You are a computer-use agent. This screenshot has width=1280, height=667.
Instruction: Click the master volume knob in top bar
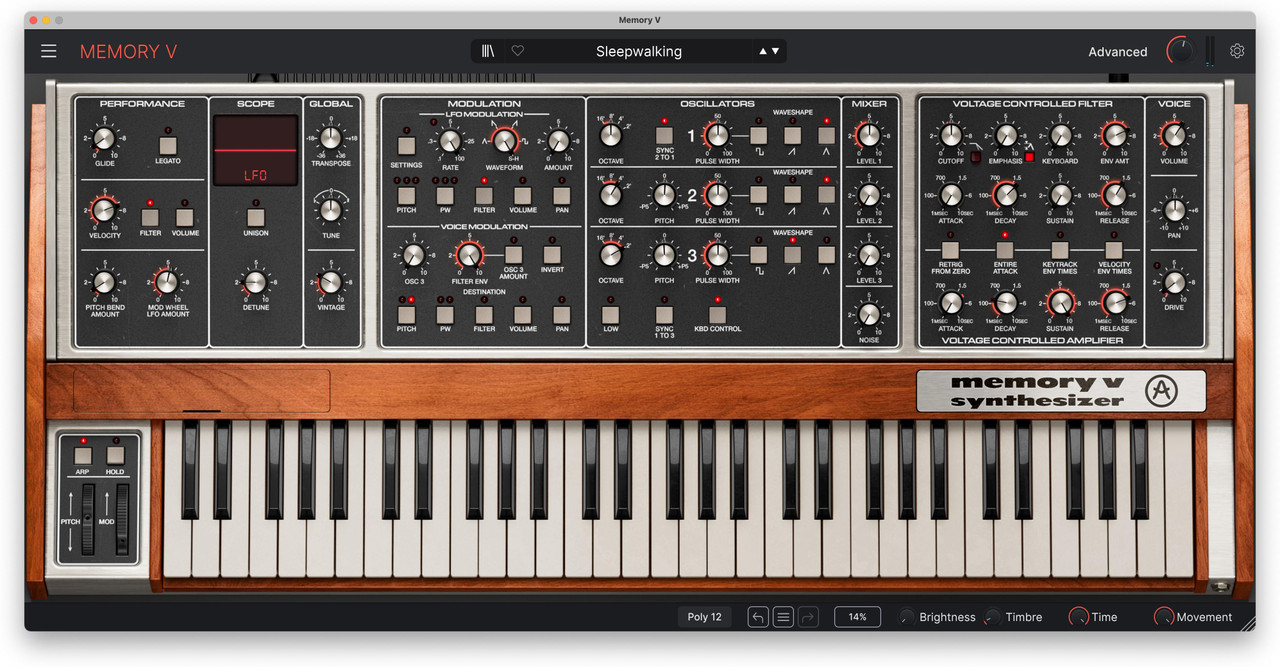(x=1181, y=51)
